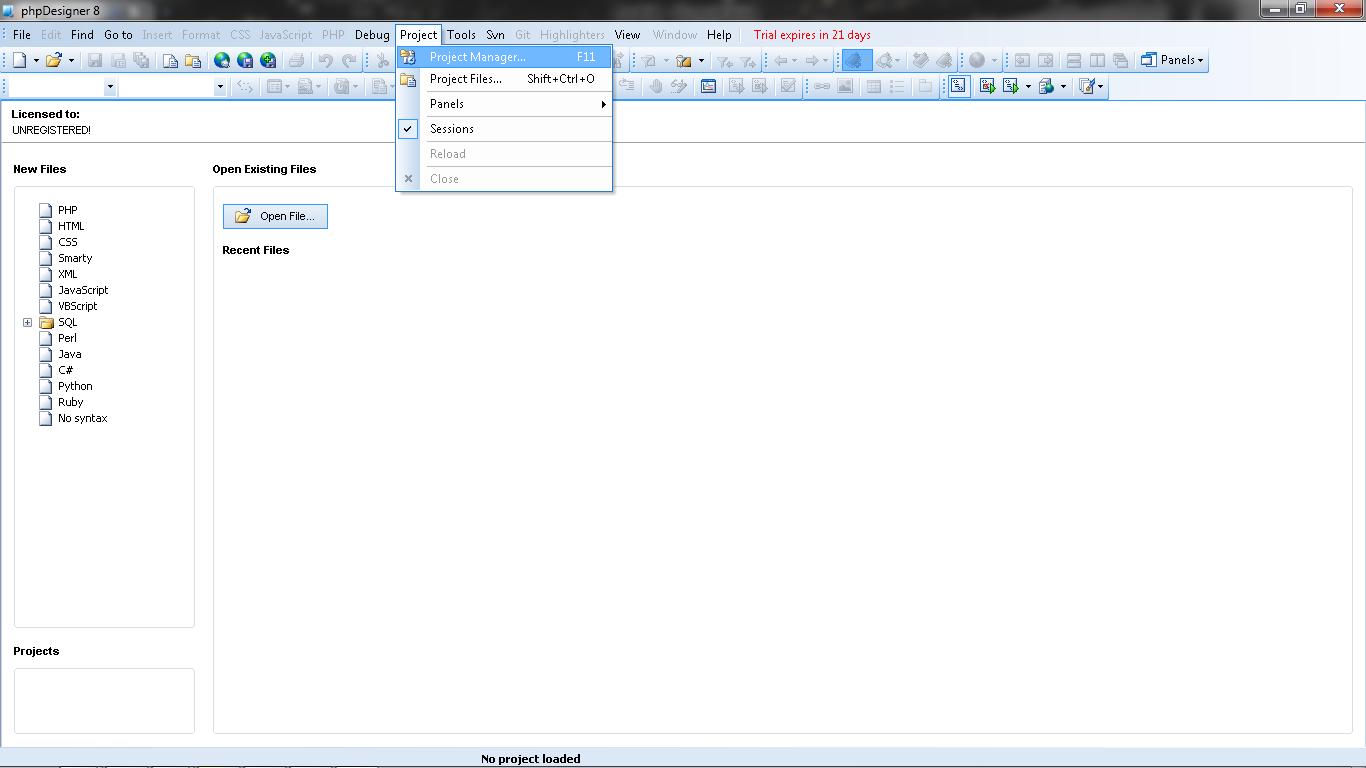
Task: Open the first empty toolbar combo box
Action: pyautogui.click(x=61, y=87)
